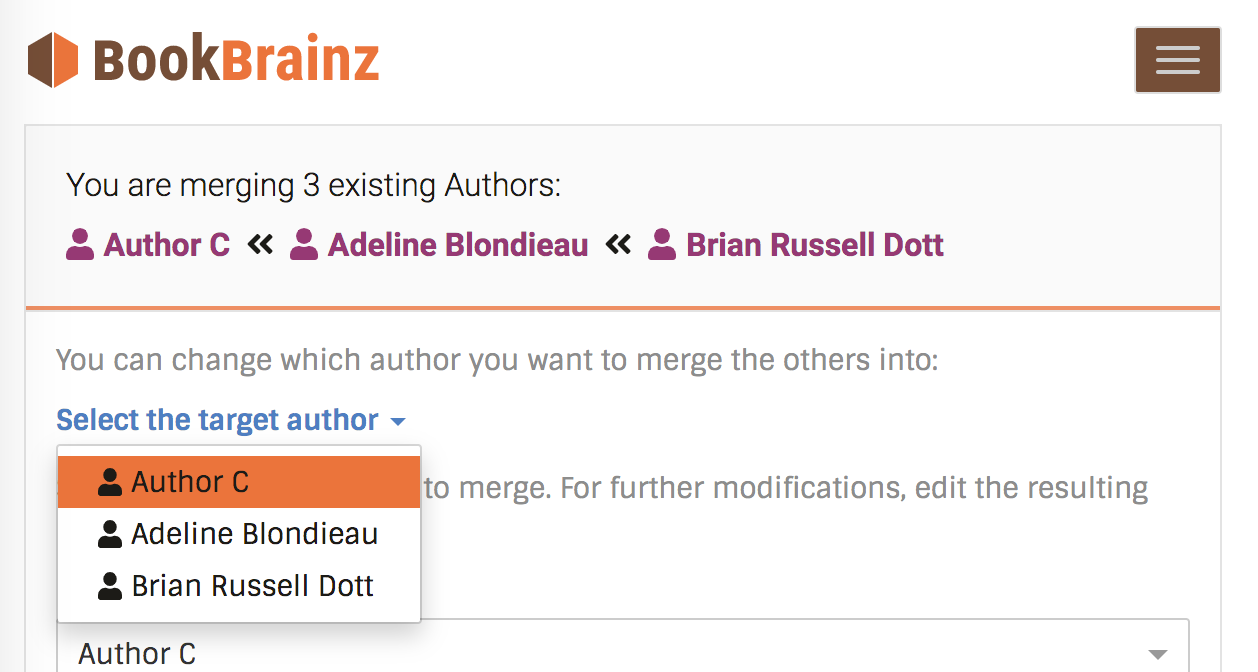Expand the Author C select box arrow

coord(1157,655)
